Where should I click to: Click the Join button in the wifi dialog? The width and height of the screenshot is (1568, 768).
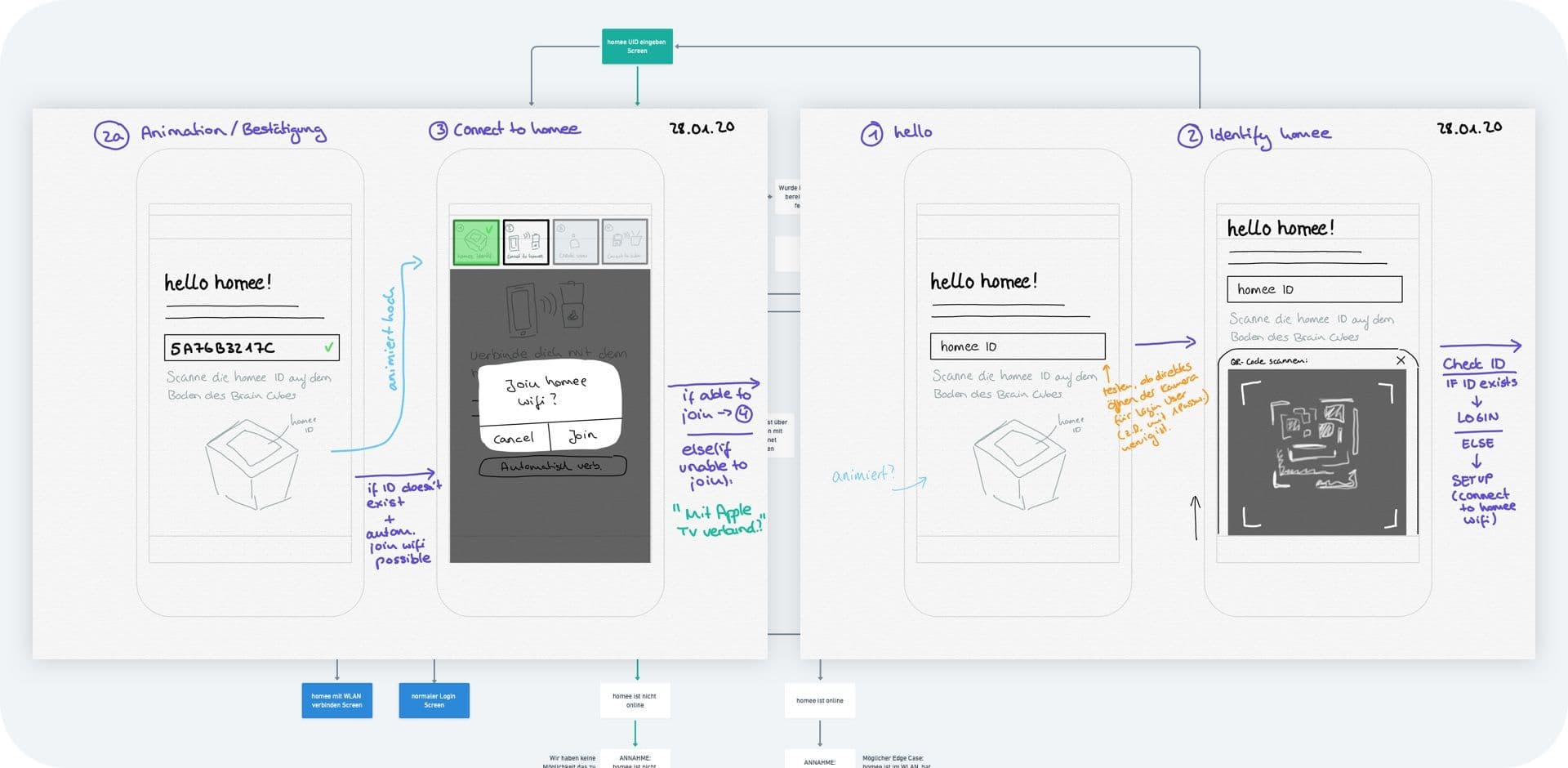pos(582,435)
